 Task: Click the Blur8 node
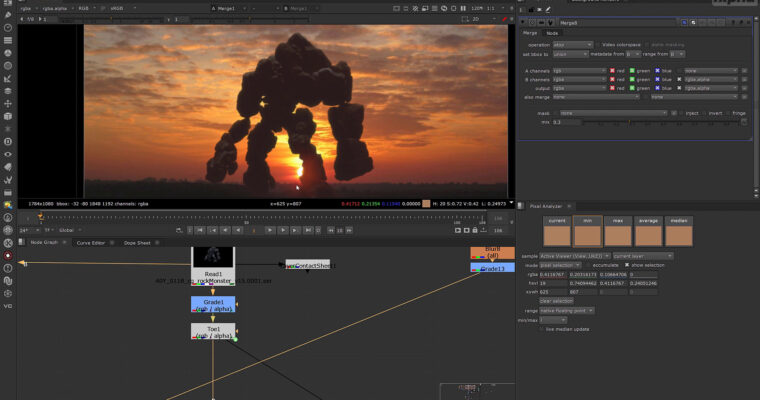[493, 253]
